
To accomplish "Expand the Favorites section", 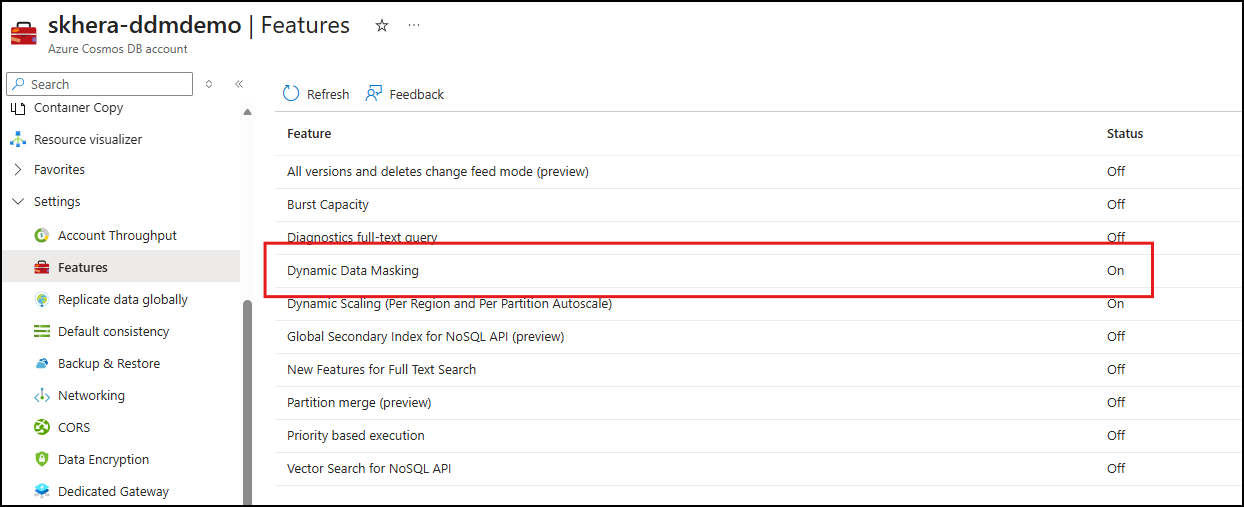I will 18,169.
